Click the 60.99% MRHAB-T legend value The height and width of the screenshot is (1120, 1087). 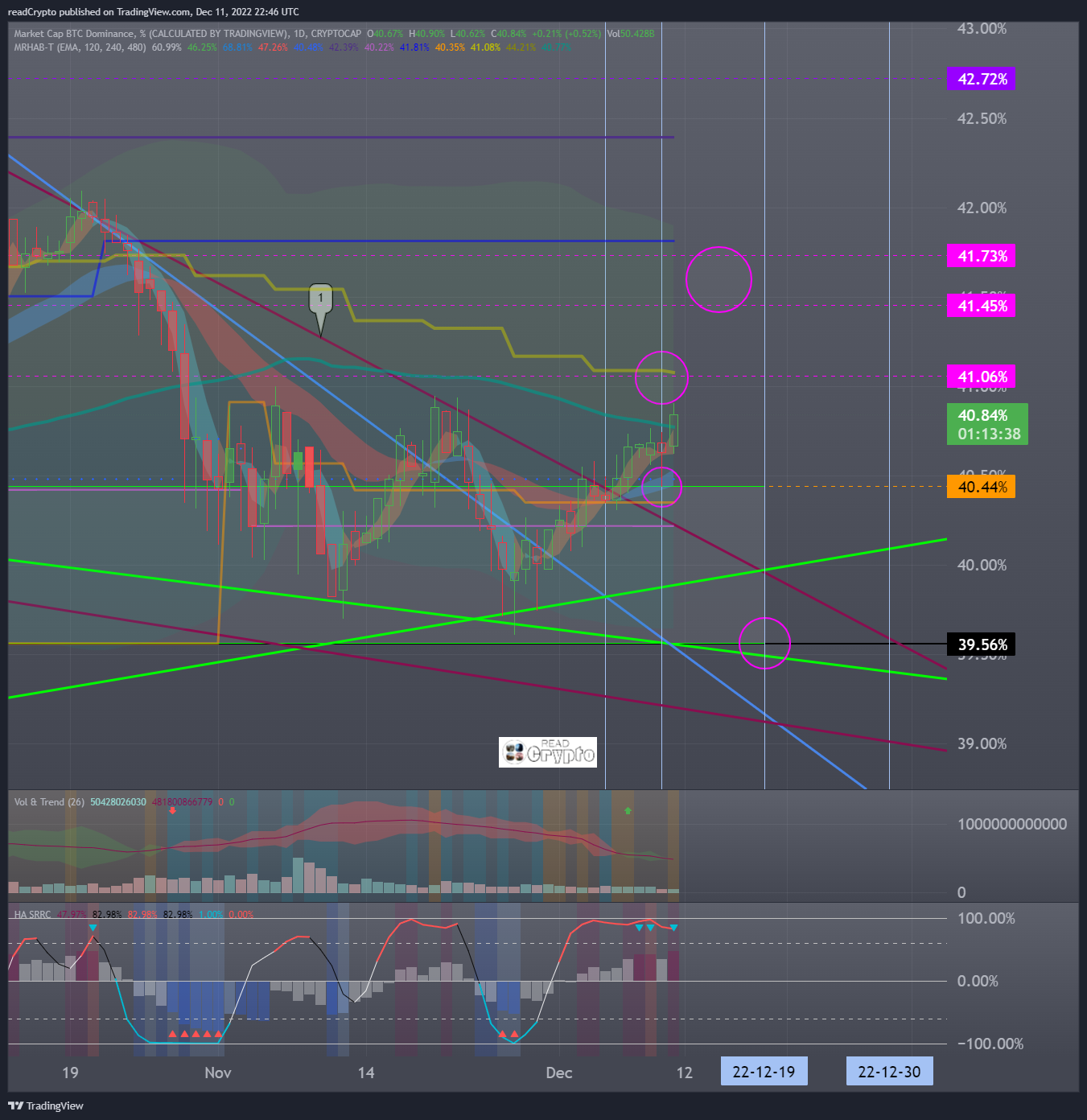(x=167, y=47)
